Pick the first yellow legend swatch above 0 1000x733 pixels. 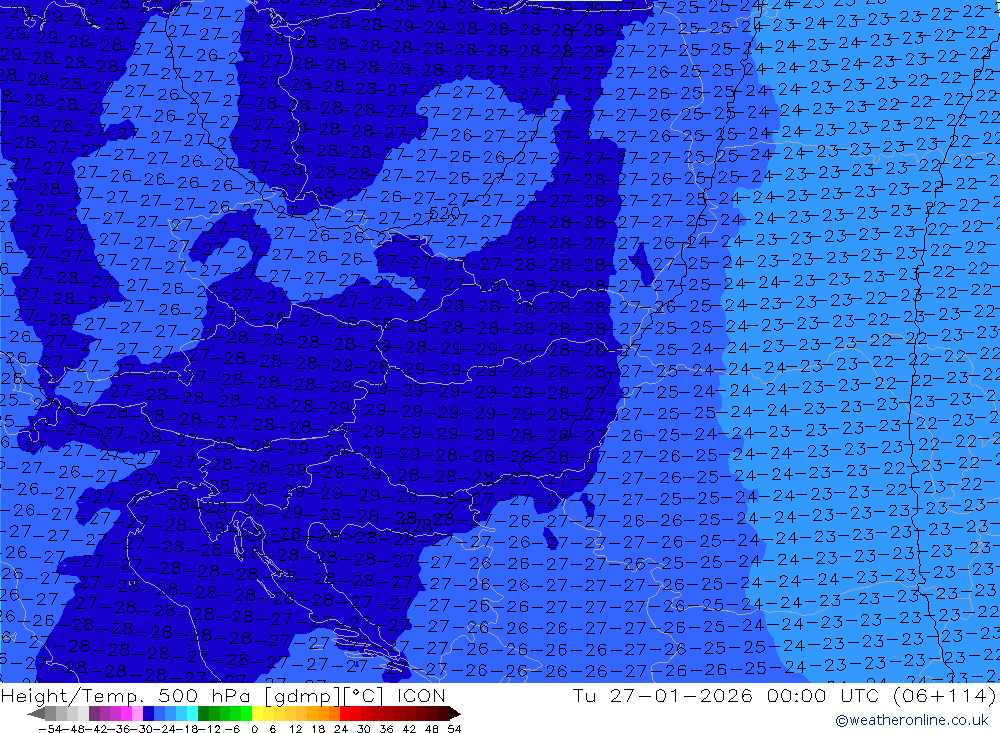(258, 714)
